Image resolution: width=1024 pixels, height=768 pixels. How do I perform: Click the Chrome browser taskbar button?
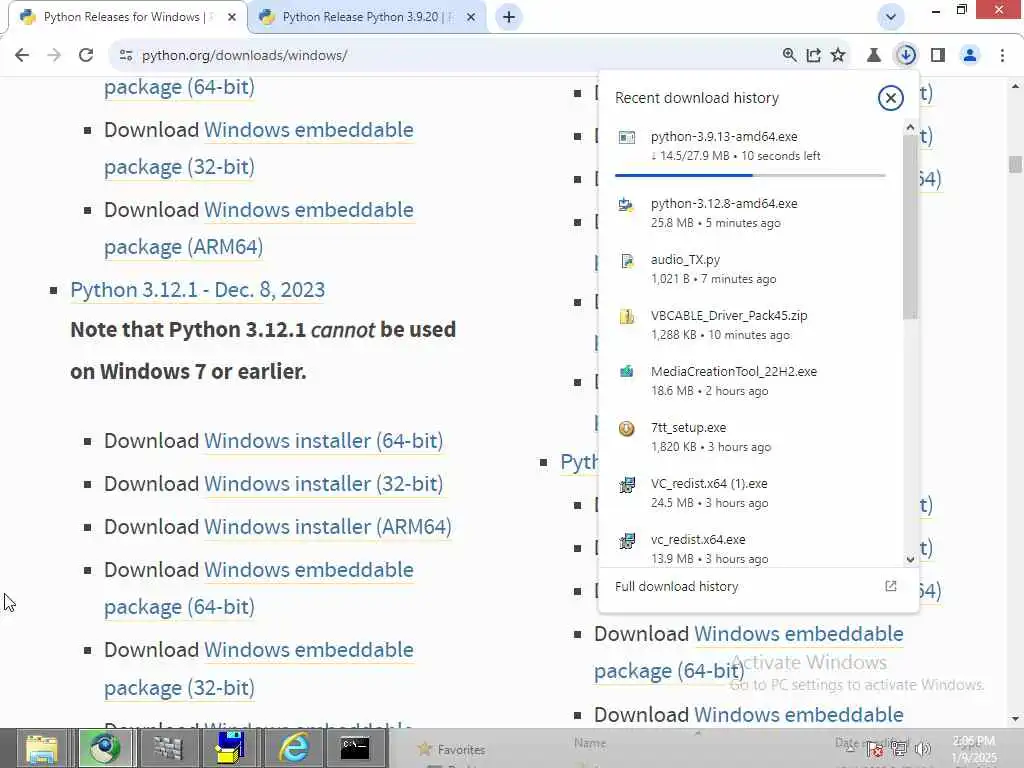coord(106,748)
